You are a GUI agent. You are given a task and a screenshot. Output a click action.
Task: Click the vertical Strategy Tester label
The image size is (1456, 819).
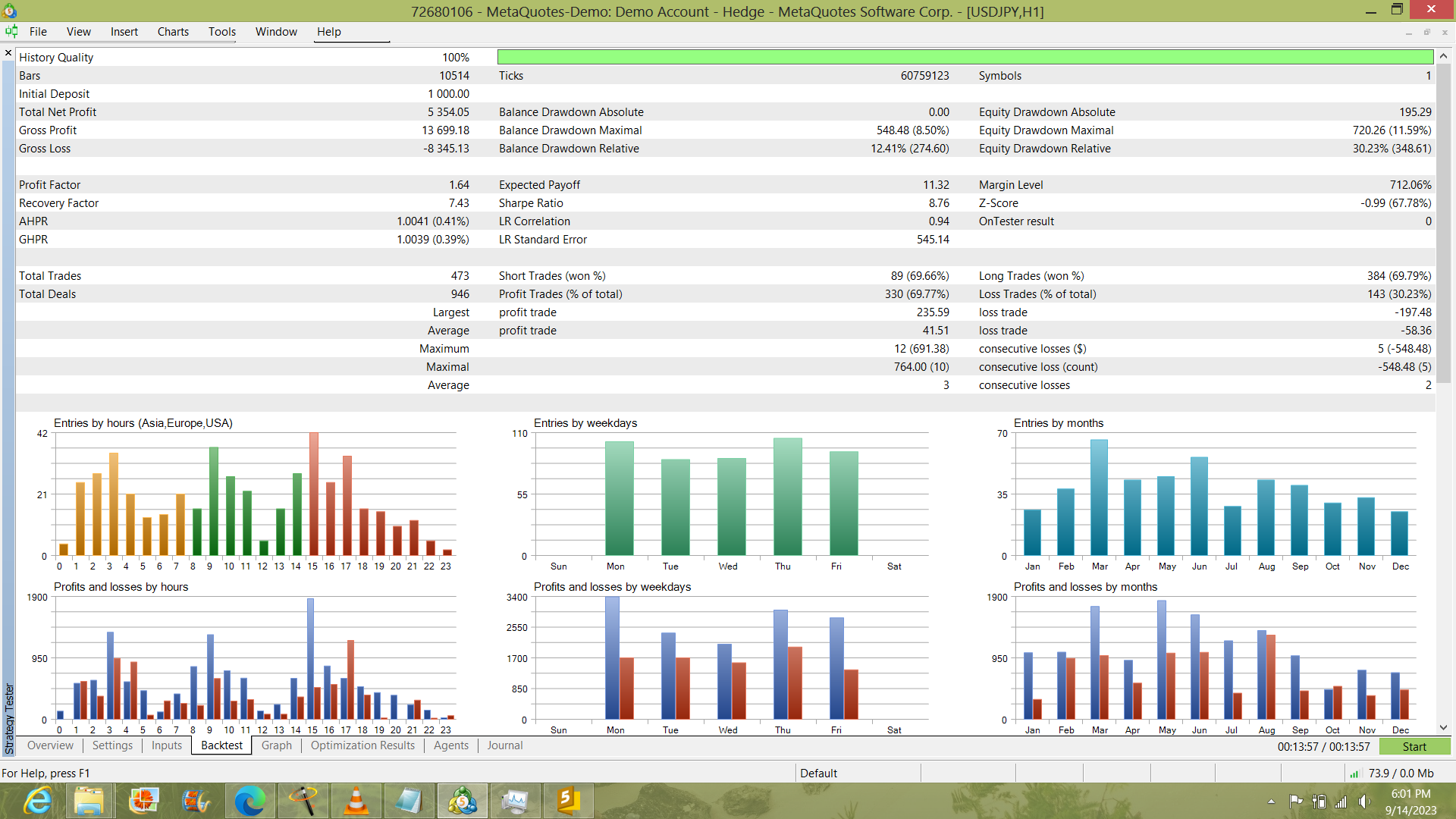[9, 718]
